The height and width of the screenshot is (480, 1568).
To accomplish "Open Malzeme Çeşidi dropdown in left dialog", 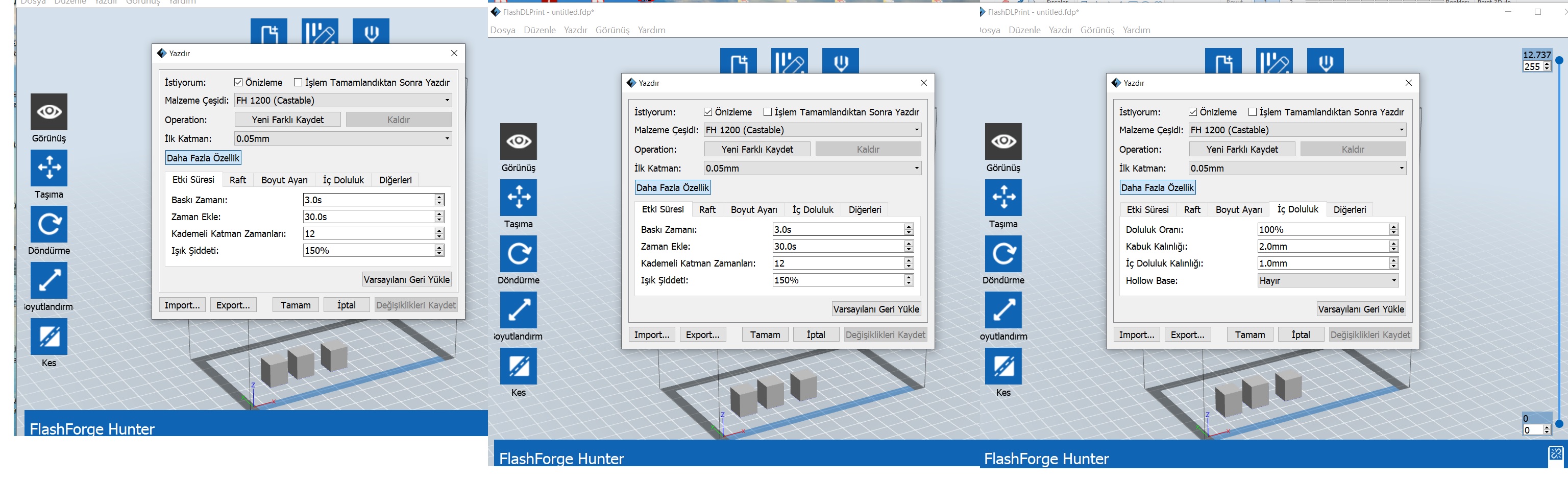I will tap(344, 101).
